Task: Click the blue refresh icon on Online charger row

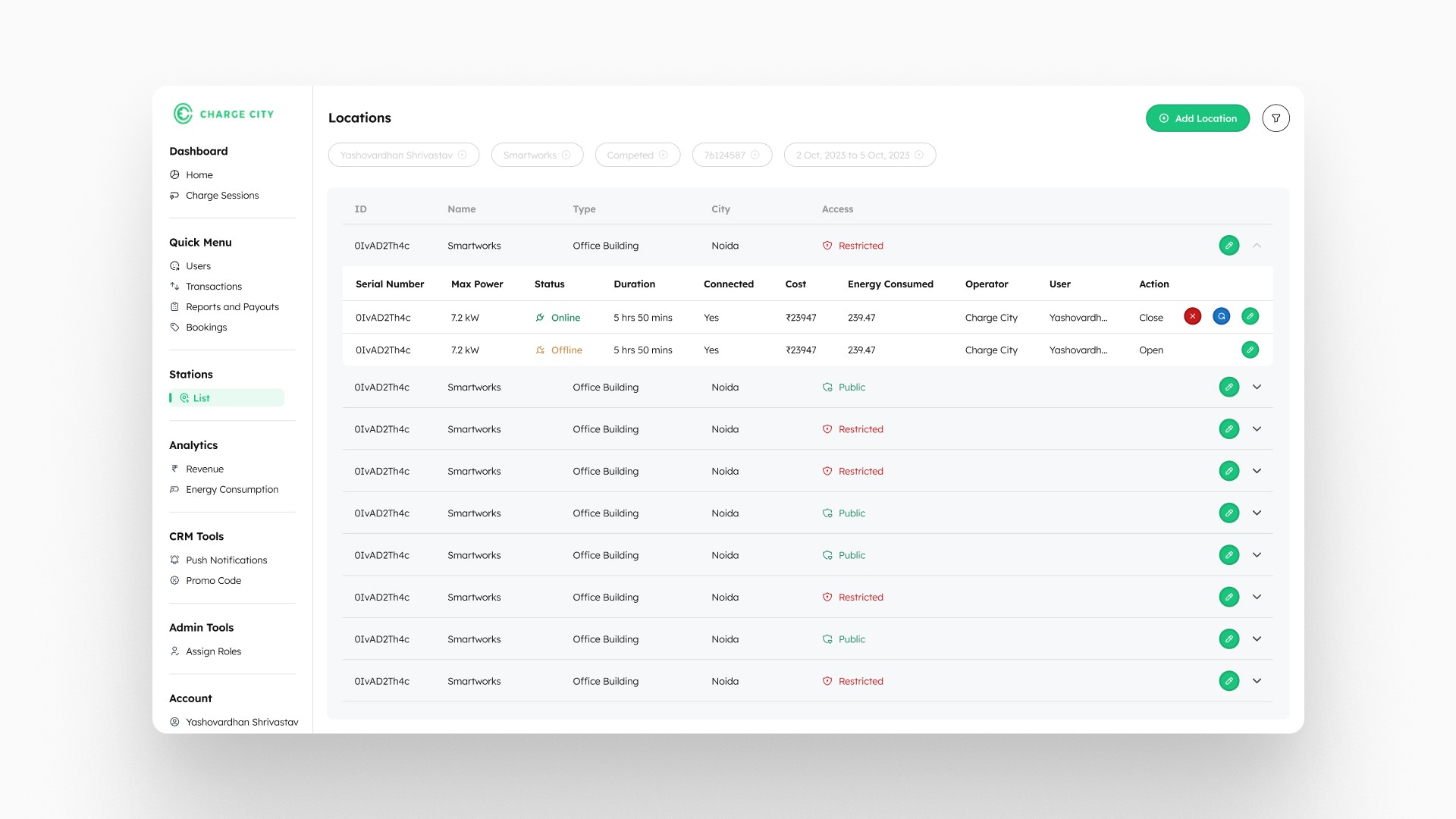Action: 1221,316
